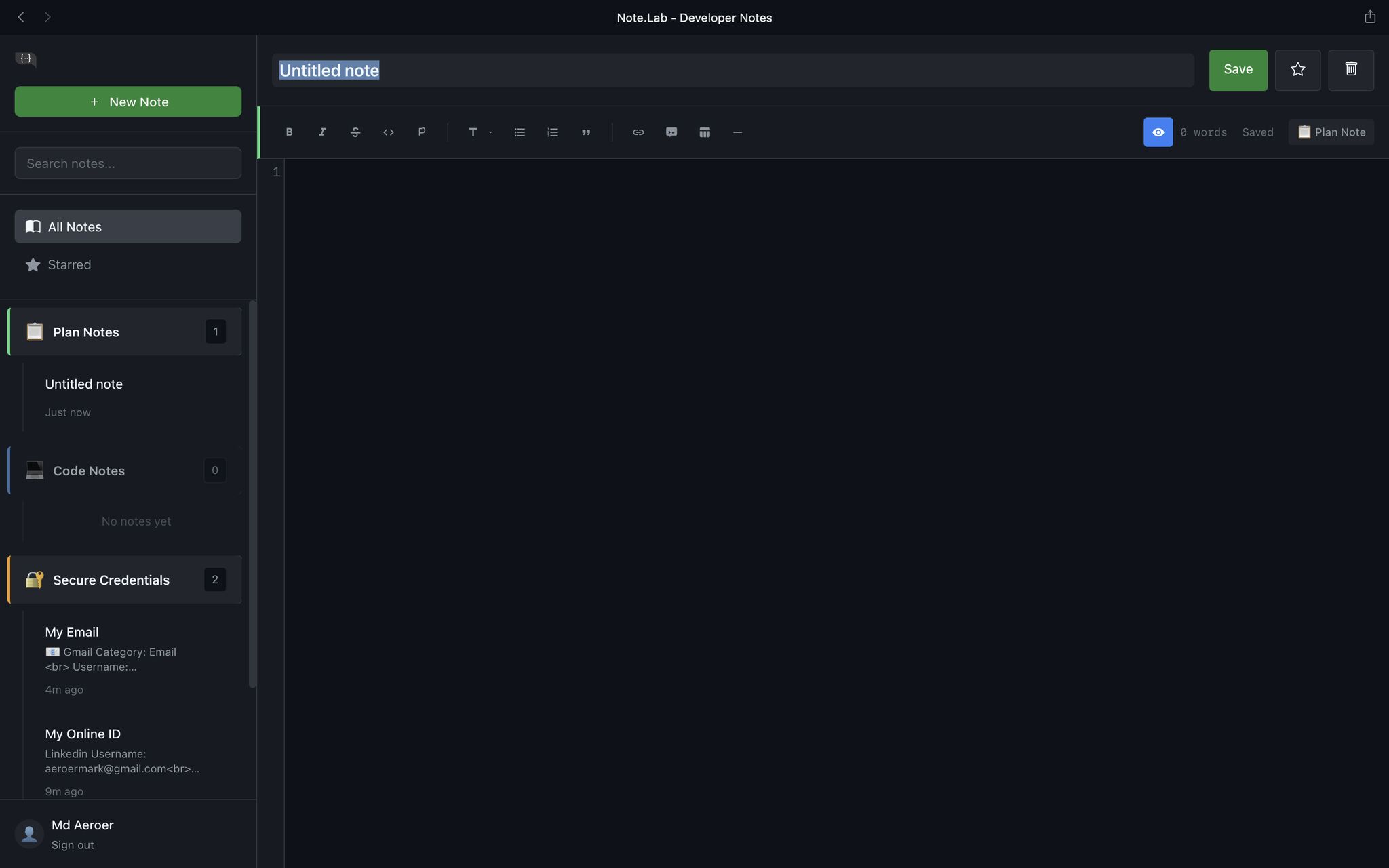Select All Notes in the sidebar
This screenshot has height=868, width=1389.
pyautogui.click(x=128, y=226)
